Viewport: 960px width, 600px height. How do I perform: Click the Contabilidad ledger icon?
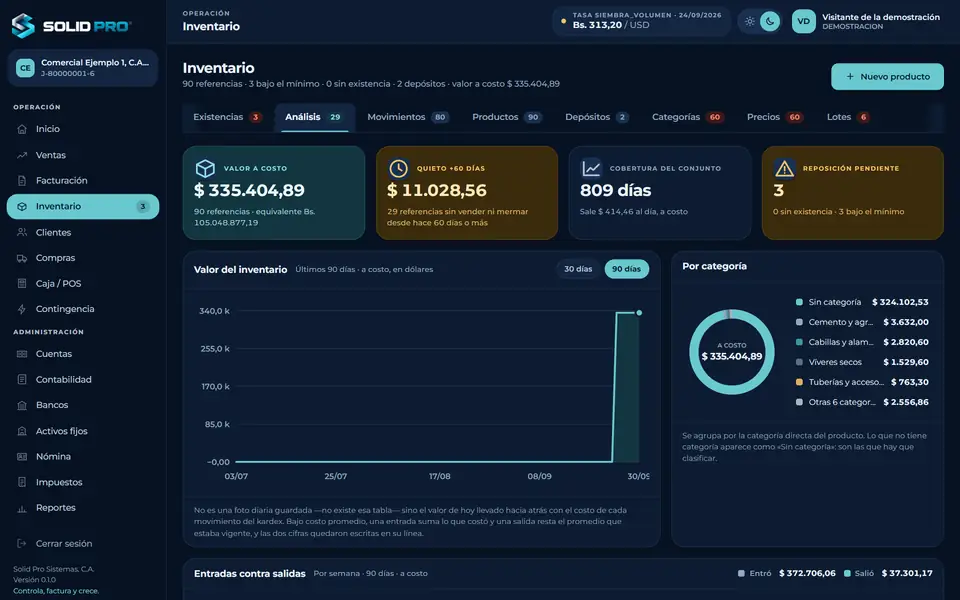(22, 380)
